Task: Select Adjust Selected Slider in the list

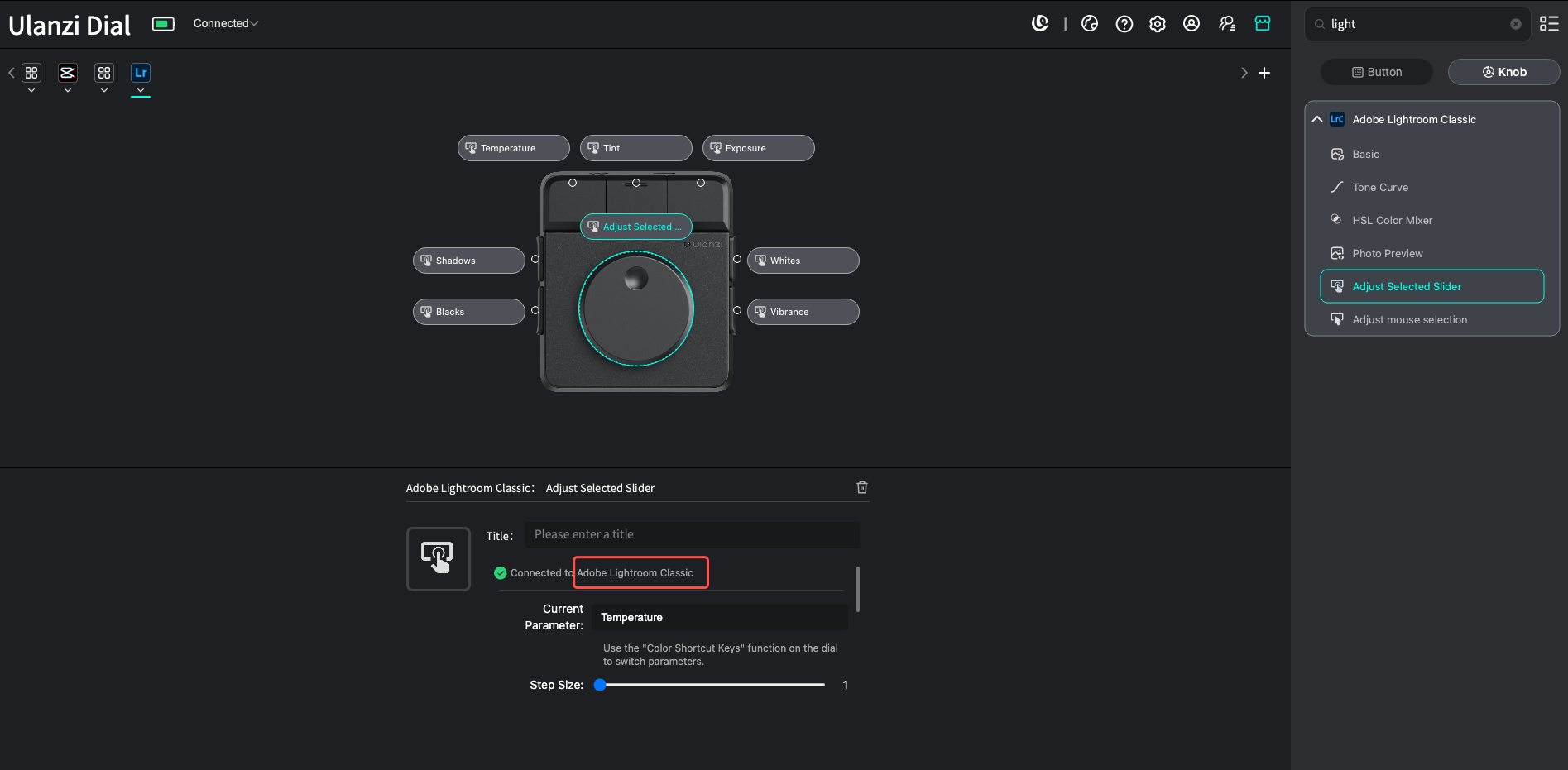Action: 1432,286
